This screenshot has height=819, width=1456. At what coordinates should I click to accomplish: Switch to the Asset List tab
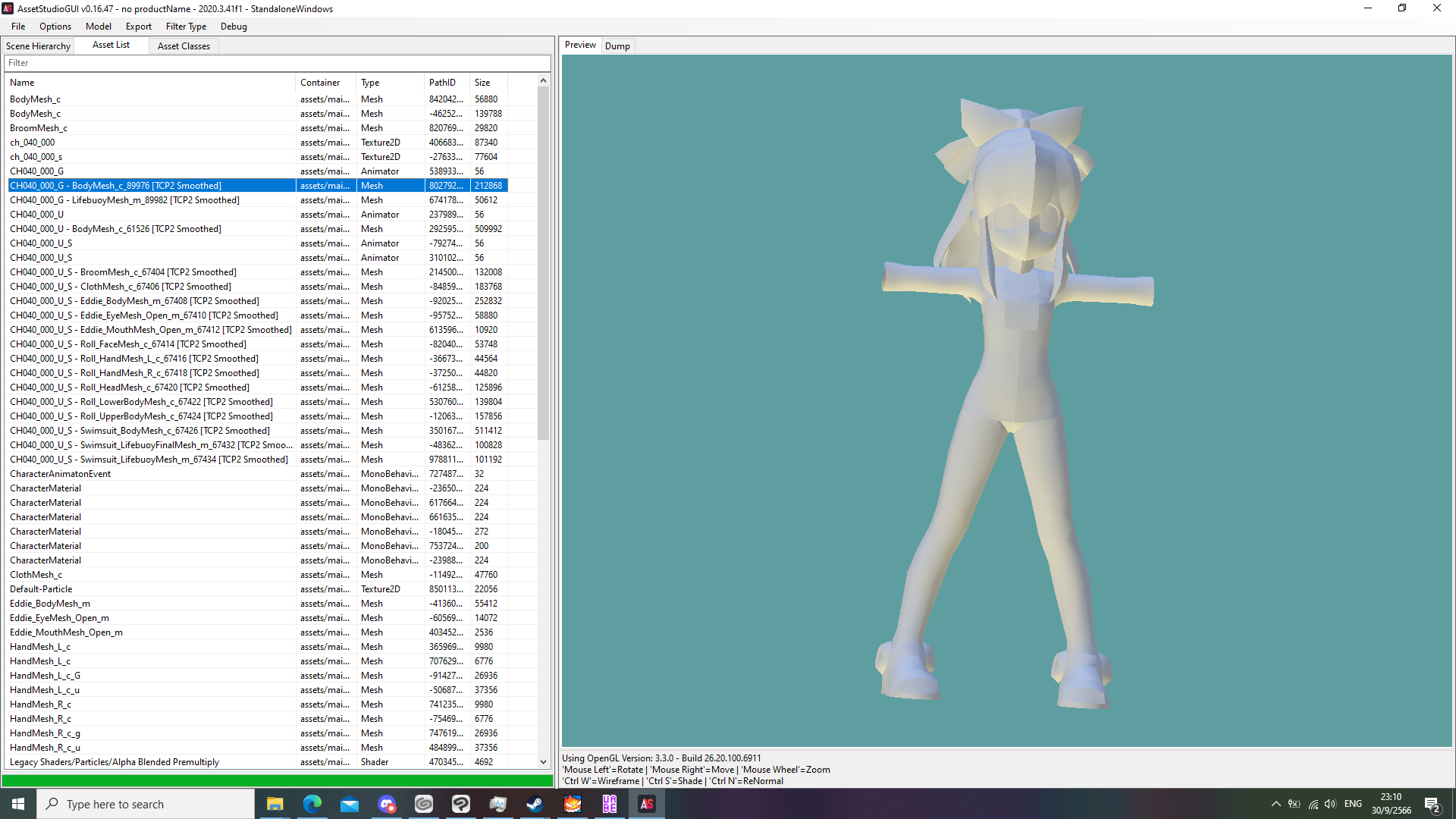click(x=111, y=45)
